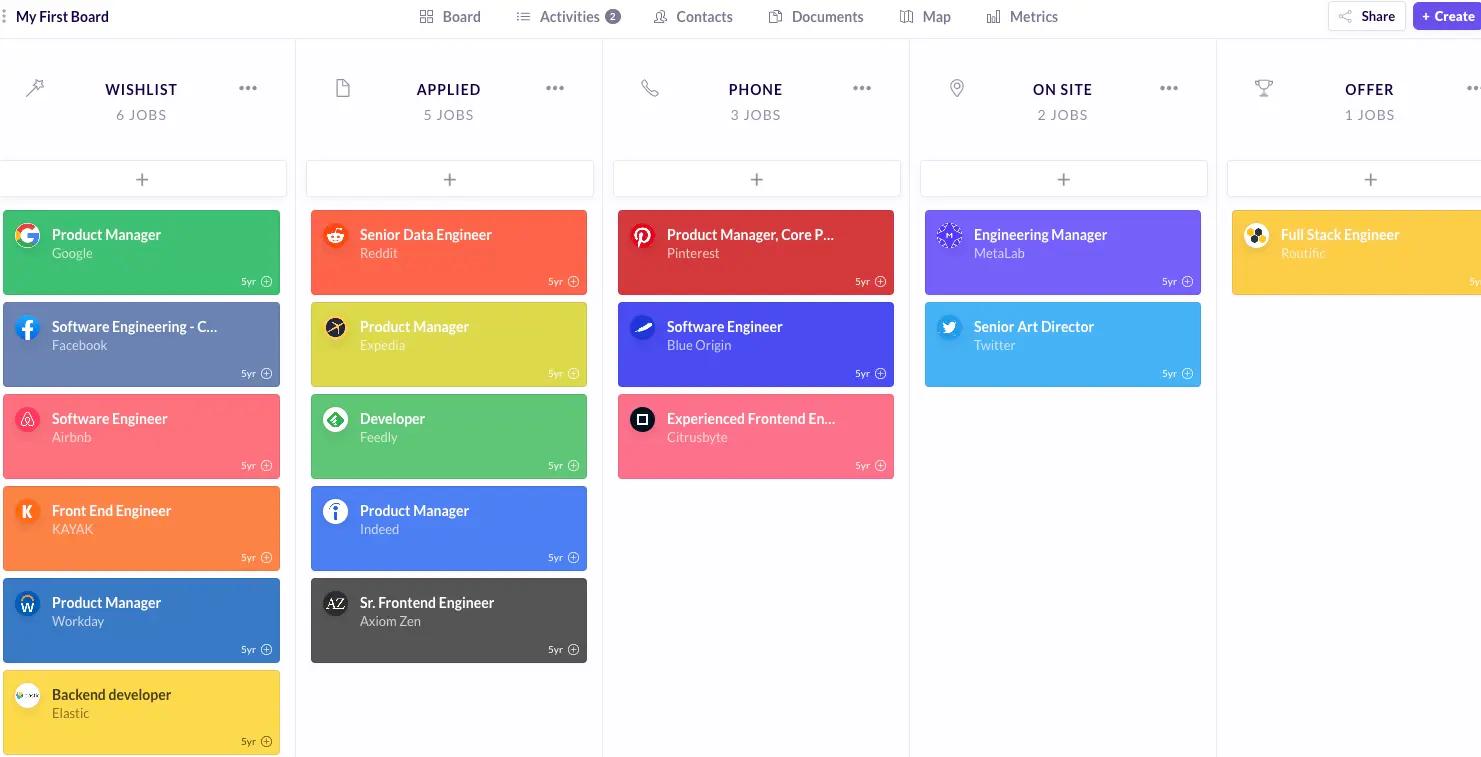
Task: Click the plus circle on Elastic card
Action: point(266,742)
